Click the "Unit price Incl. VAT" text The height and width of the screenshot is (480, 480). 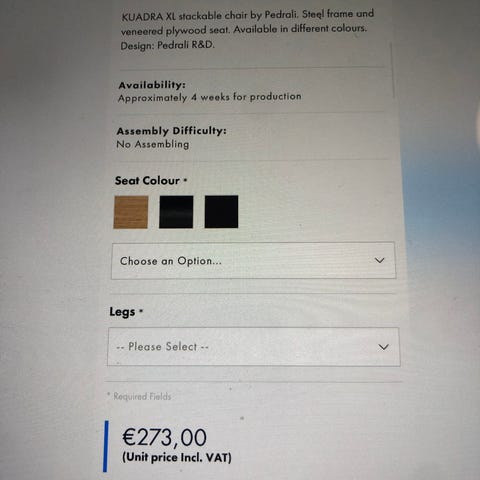coord(177,457)
